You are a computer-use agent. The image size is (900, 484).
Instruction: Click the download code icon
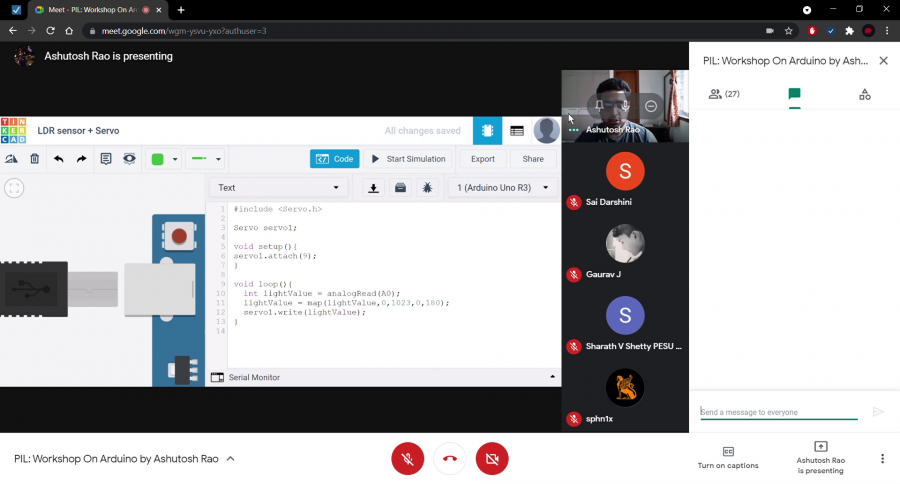pyautogui.click(x=373, y=188)
